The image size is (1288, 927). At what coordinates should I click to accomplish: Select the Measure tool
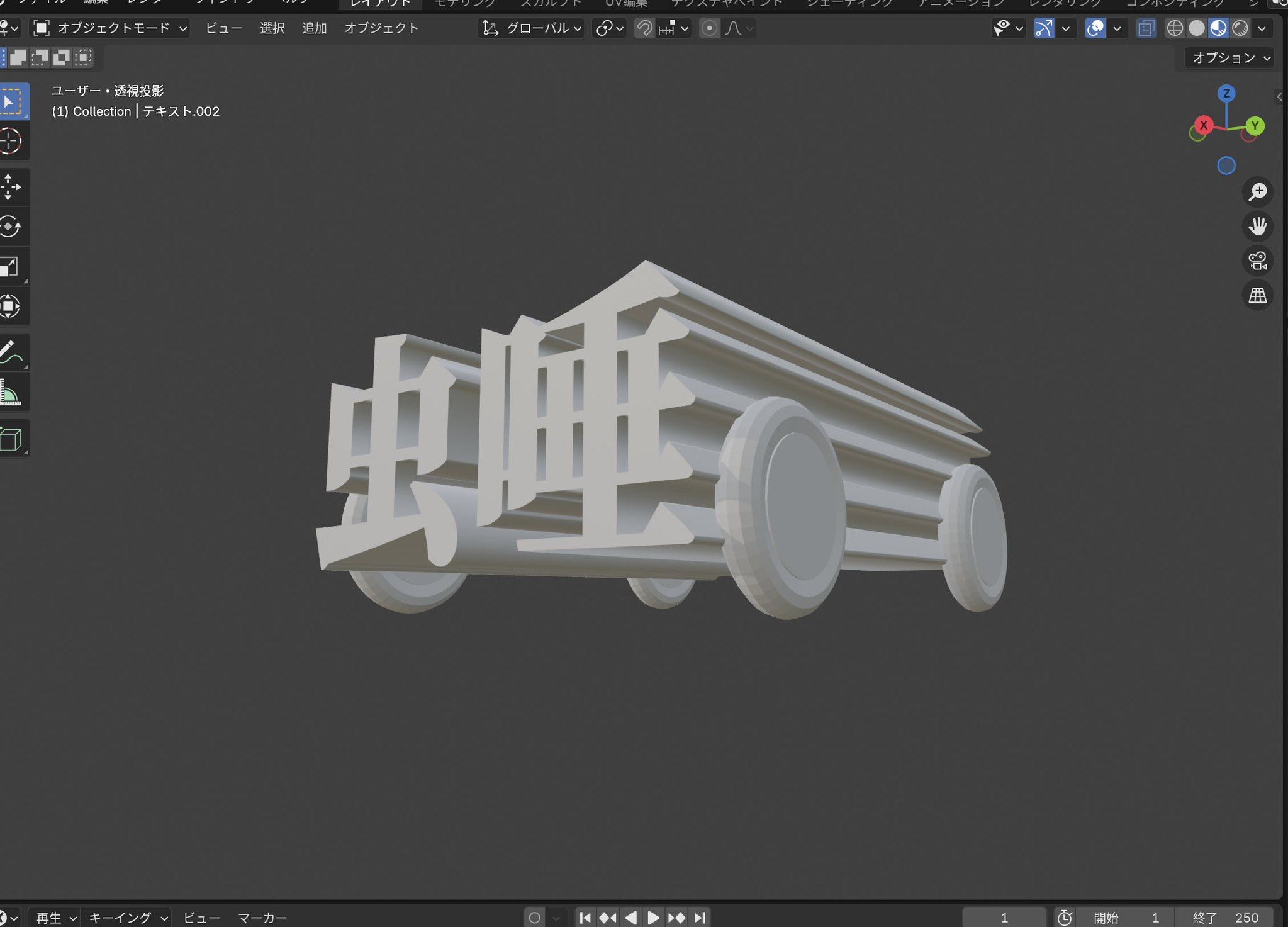click(10, 393)
